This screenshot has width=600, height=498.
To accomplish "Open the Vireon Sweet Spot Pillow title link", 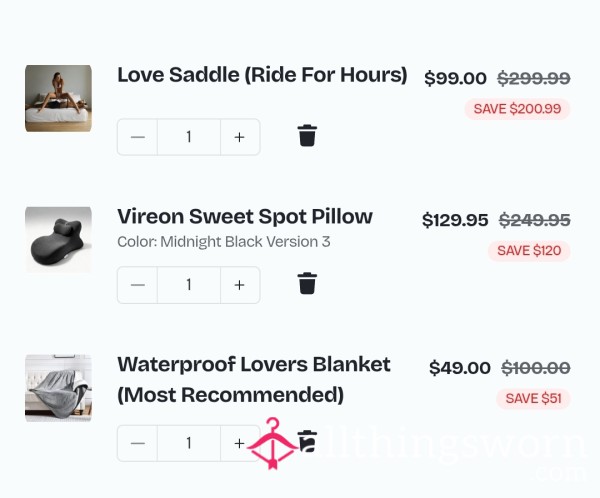I will [245, 216].
